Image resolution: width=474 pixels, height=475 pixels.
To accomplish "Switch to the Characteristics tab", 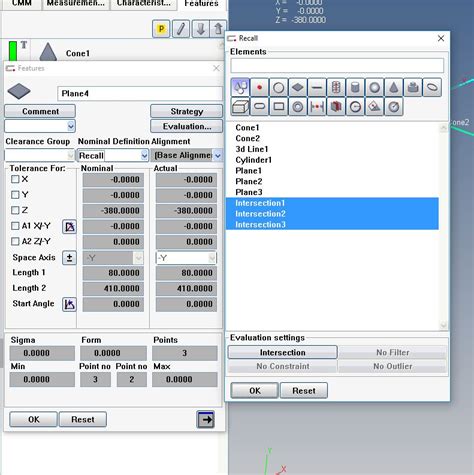I will (144, 4).
